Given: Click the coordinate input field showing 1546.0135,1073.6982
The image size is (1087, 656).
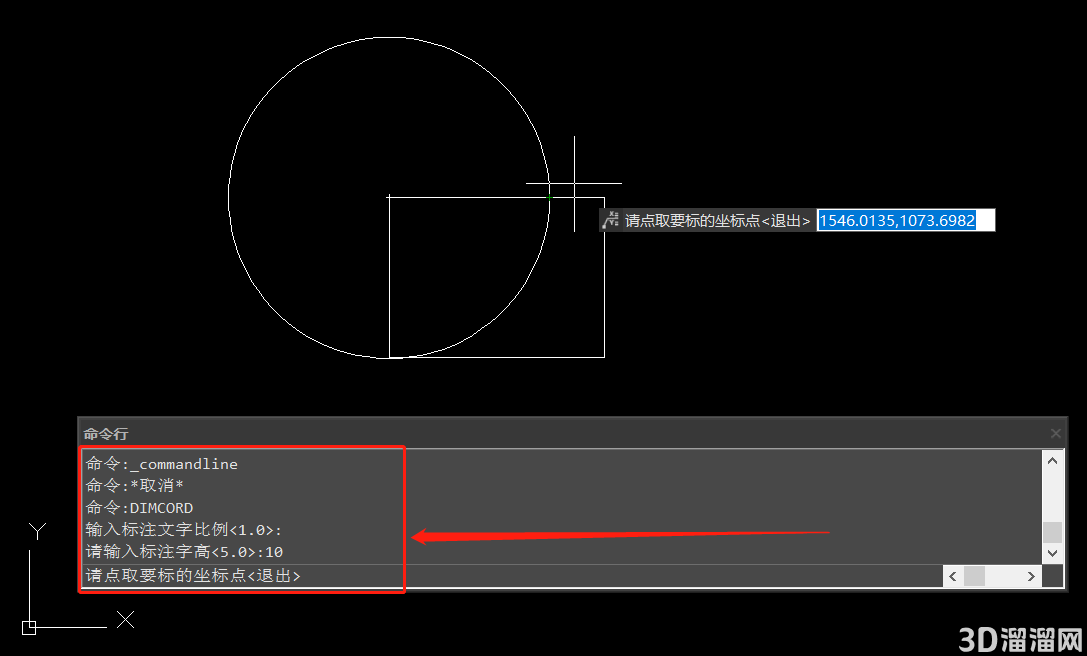Looking at the screenshot, I should [x=905, y=221].
